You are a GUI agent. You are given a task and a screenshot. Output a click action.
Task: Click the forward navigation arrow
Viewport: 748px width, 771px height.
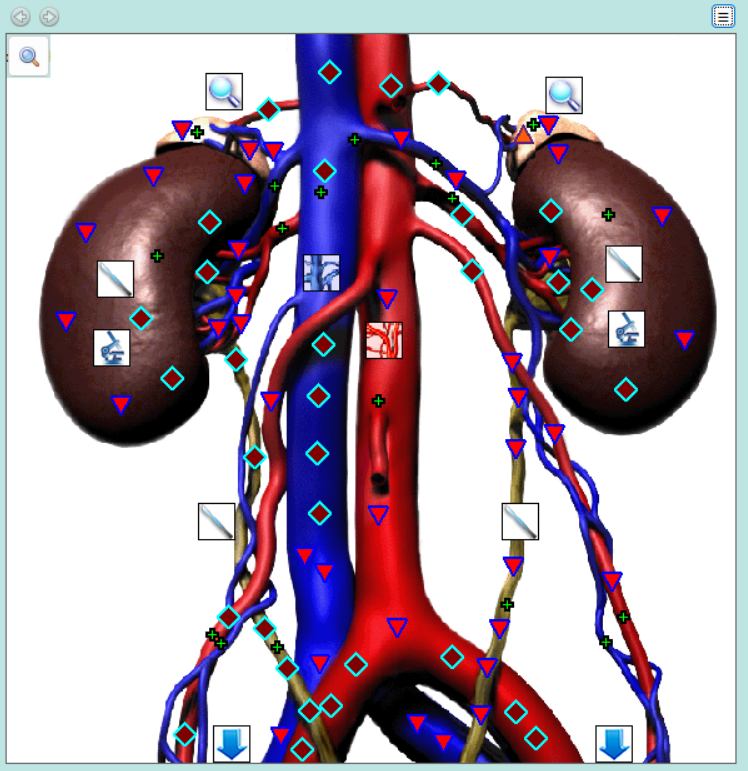(x=48, y=17)
